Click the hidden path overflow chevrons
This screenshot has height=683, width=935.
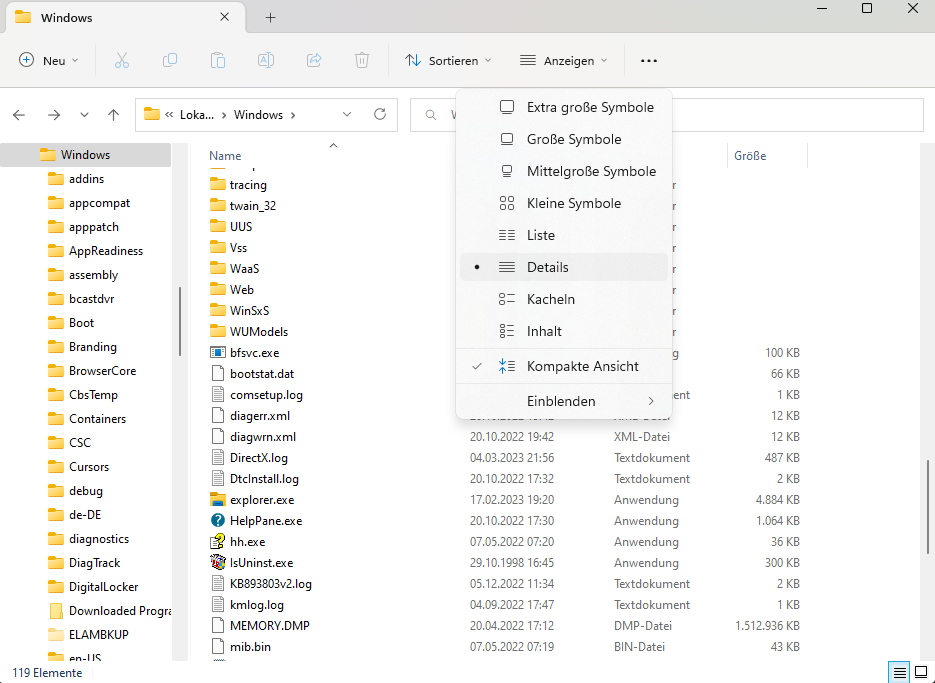pos(169,115)
